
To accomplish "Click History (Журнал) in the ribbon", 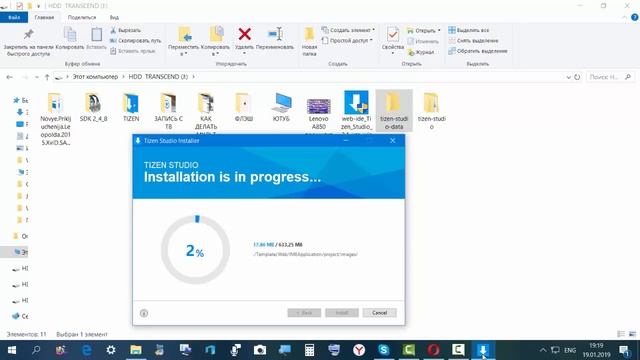I will click(x=421, y=52).
